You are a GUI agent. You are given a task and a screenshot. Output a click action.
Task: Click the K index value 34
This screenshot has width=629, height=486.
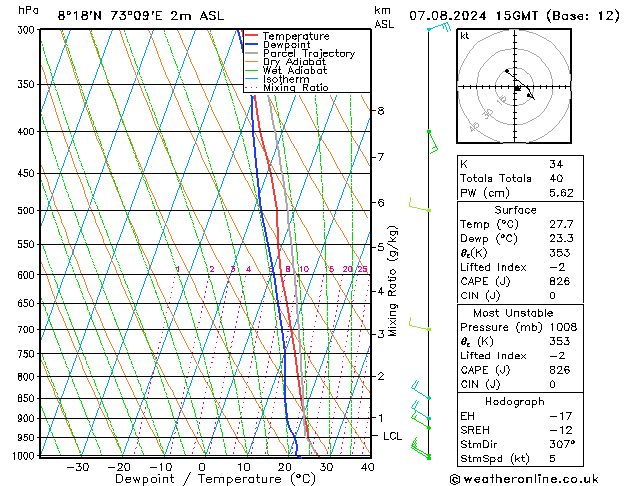click(556, 164)
